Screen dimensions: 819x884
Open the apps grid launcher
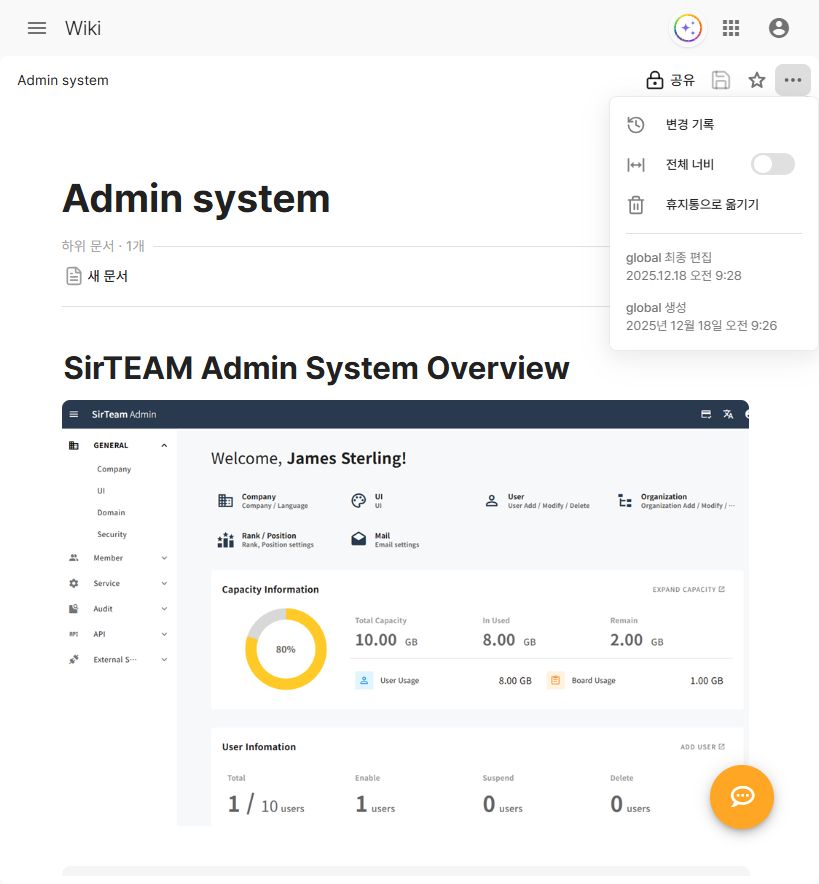click(731, 28)
